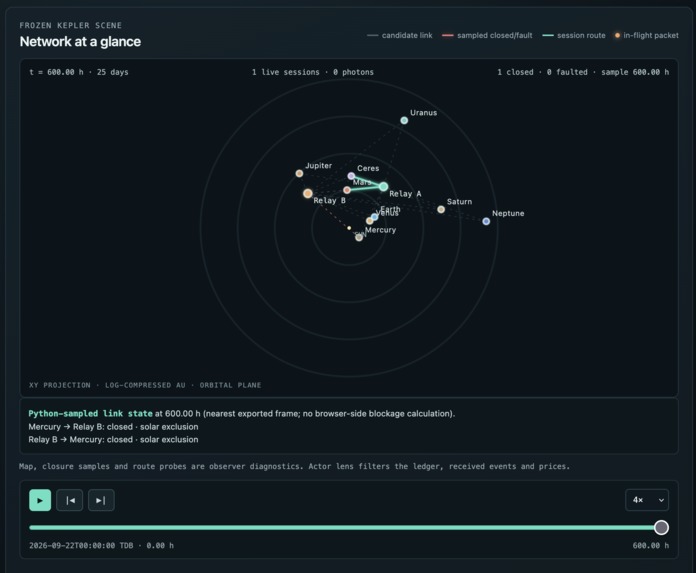Click the '600.00 h' end time label
The image size is (696, 573).
pyautogui.click(x=651, y=545)
